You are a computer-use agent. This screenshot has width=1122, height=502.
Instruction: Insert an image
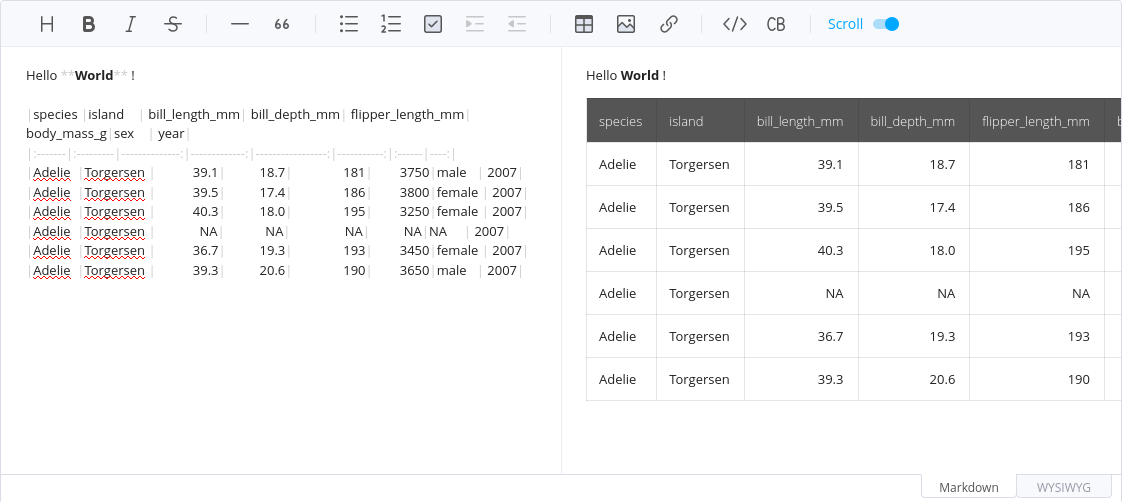626,24
